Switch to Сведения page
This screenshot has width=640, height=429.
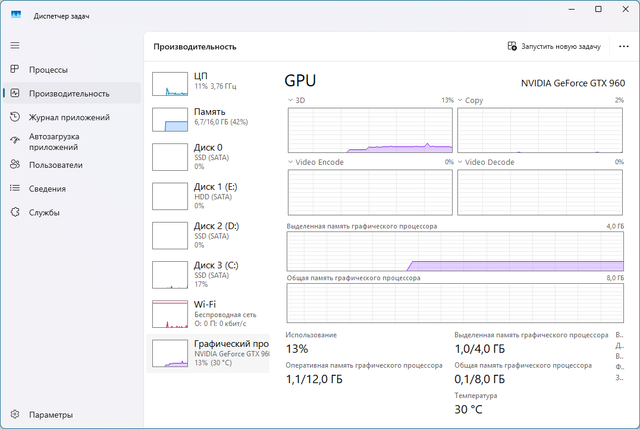pyautogui.click(x=72, y=189)
